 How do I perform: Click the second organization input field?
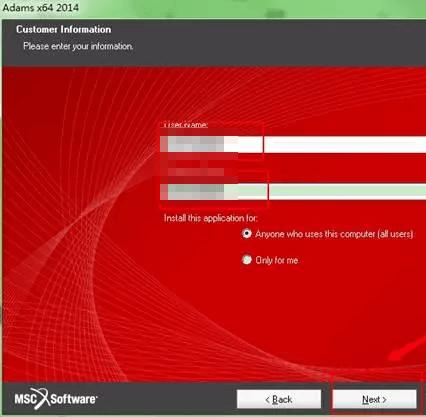tap(293, 192)
